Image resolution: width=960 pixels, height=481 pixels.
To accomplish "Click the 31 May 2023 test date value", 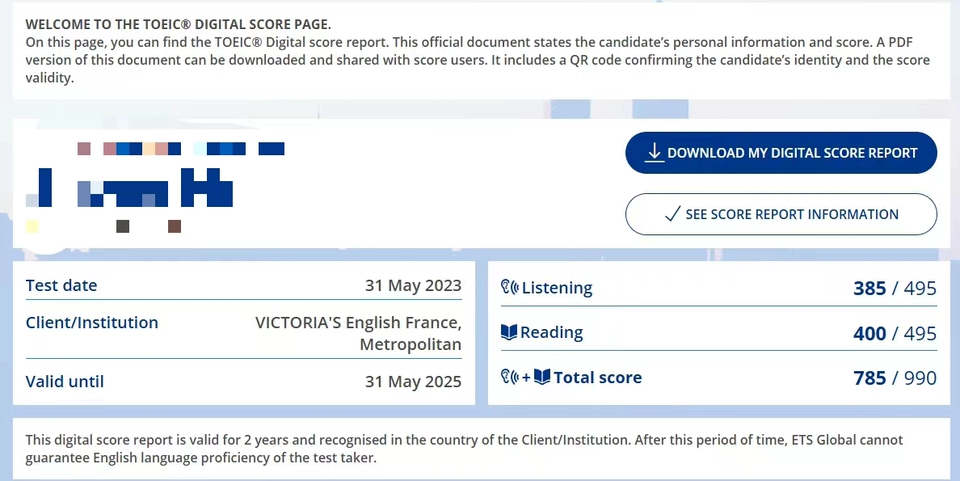I will 413,286.
